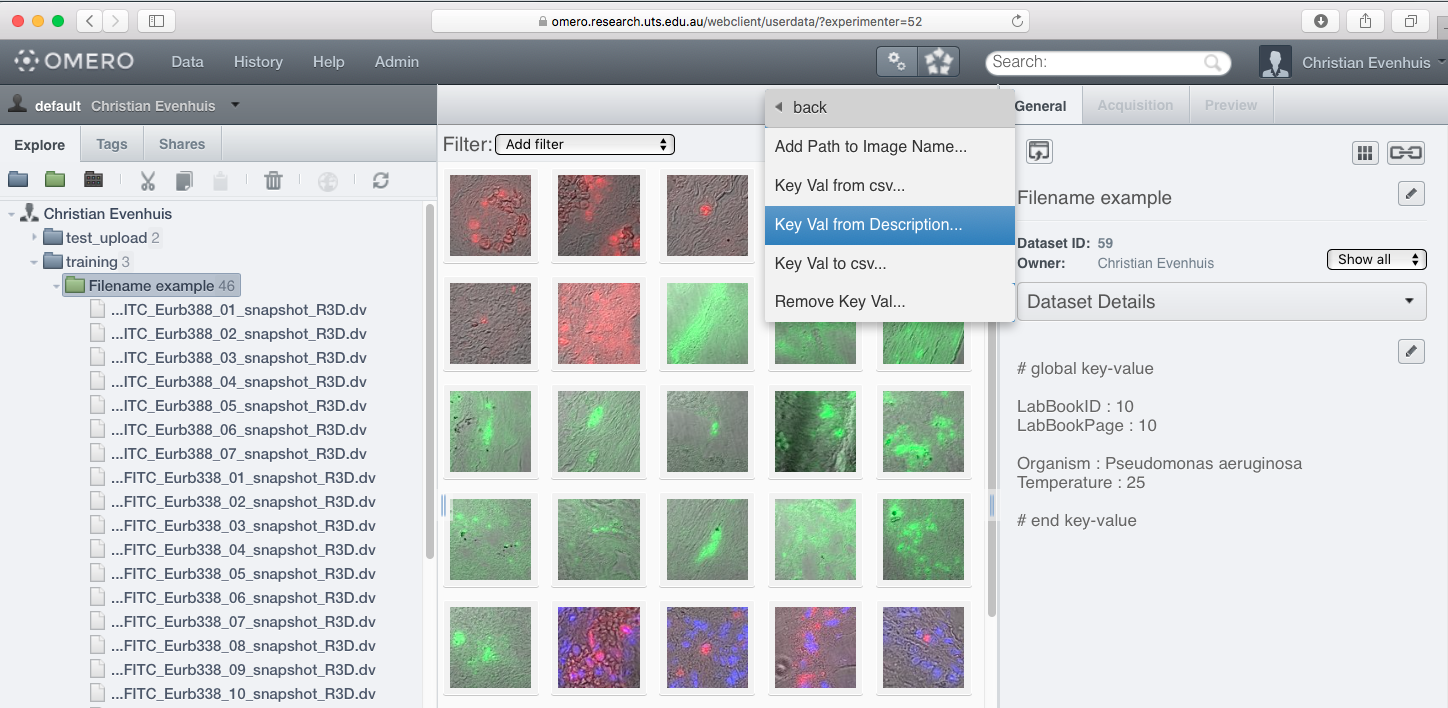Open the Christian Evenhuis account menu arrow

pos(1441,62)
